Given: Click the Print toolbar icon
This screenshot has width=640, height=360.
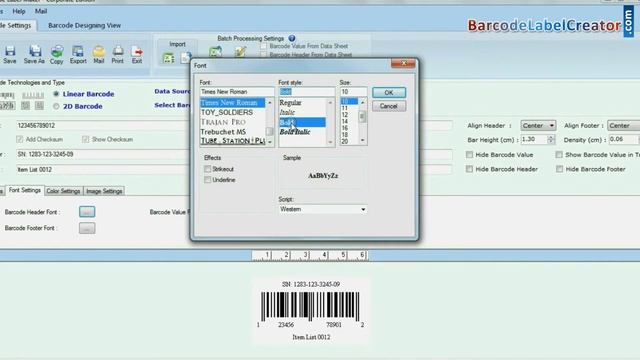Looking at the screenshot, I should (x=118, y=55).
